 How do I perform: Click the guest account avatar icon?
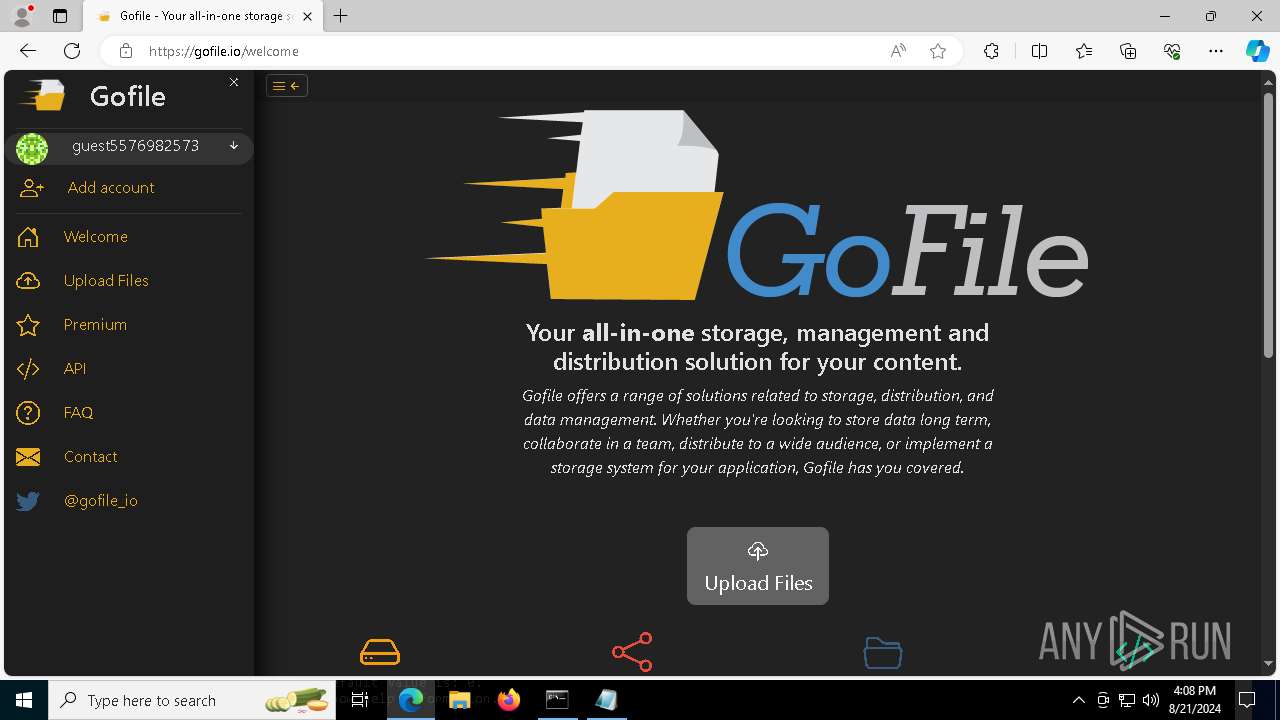tap(32, 148)
